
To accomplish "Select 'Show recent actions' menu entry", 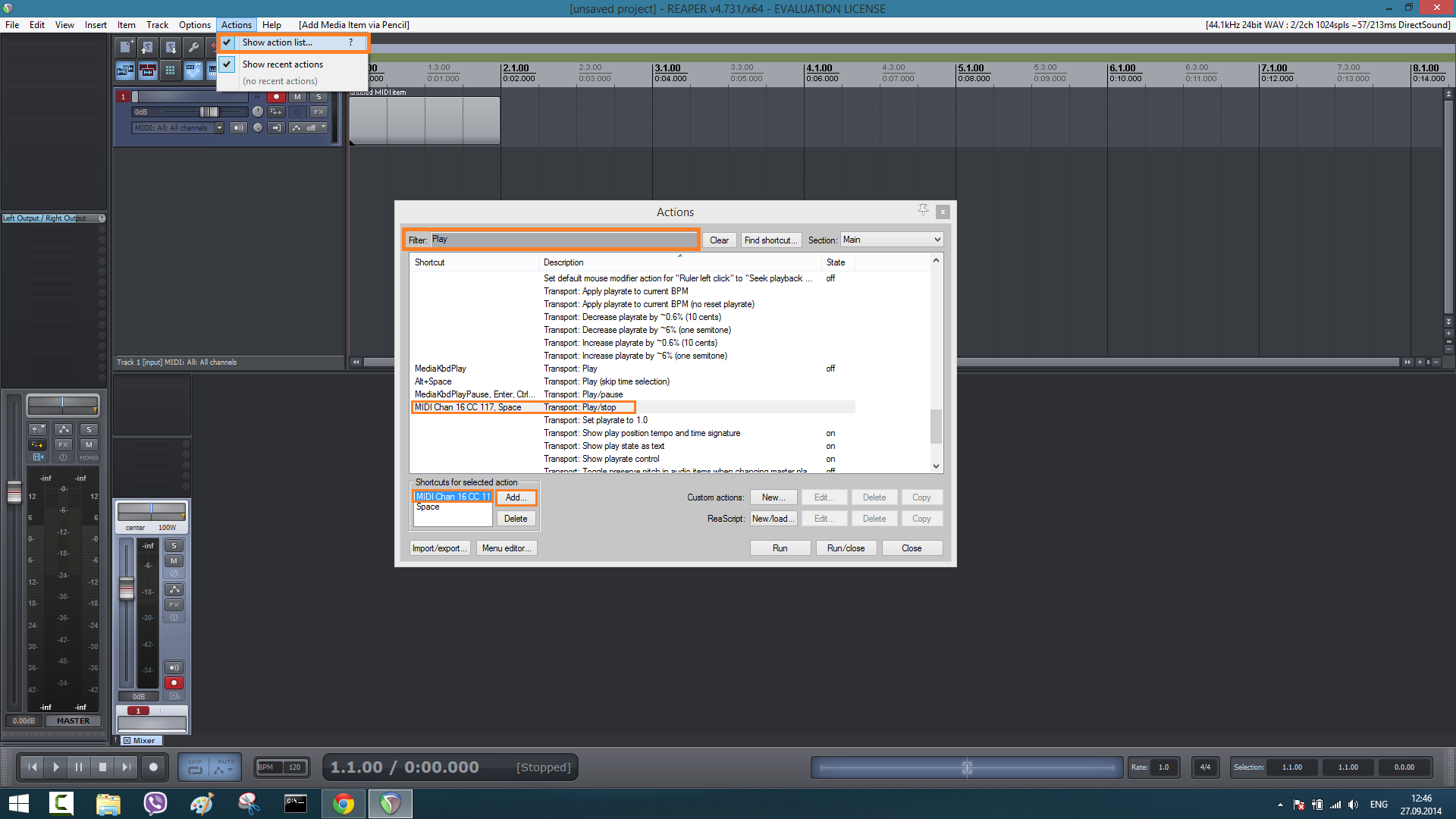I will click(282, 64).
